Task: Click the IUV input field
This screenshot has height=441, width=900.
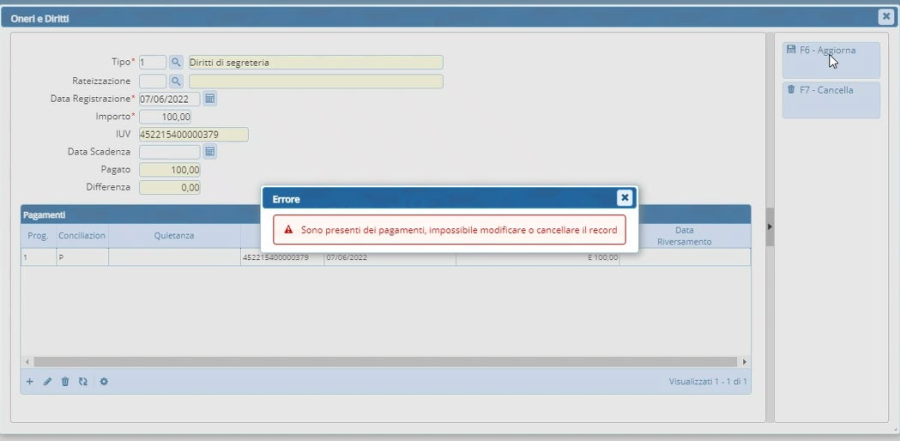Action: (x=193, y=135)
